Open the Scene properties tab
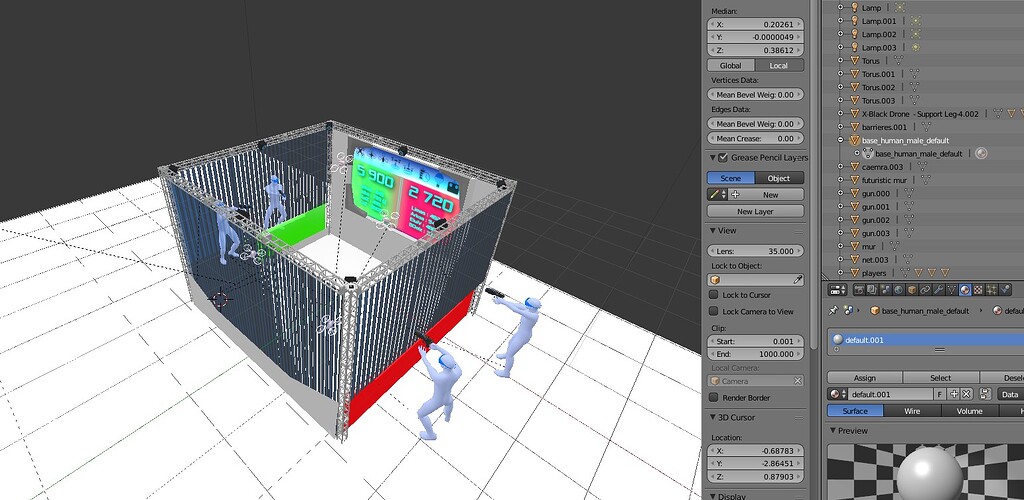 pos(886,290)
